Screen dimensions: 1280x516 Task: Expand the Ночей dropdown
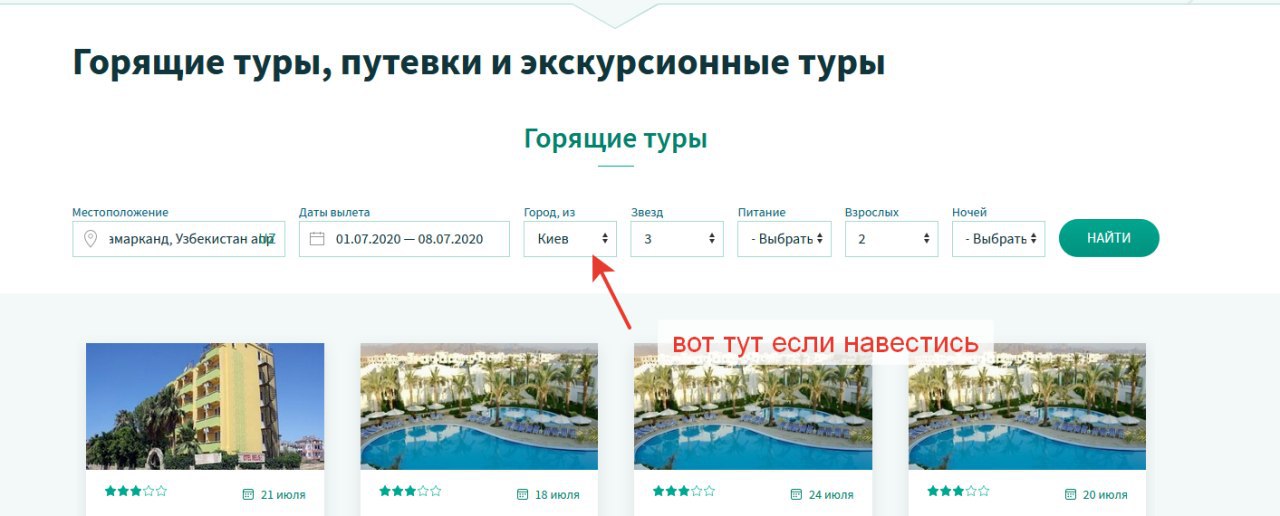[x=998, y=238]
